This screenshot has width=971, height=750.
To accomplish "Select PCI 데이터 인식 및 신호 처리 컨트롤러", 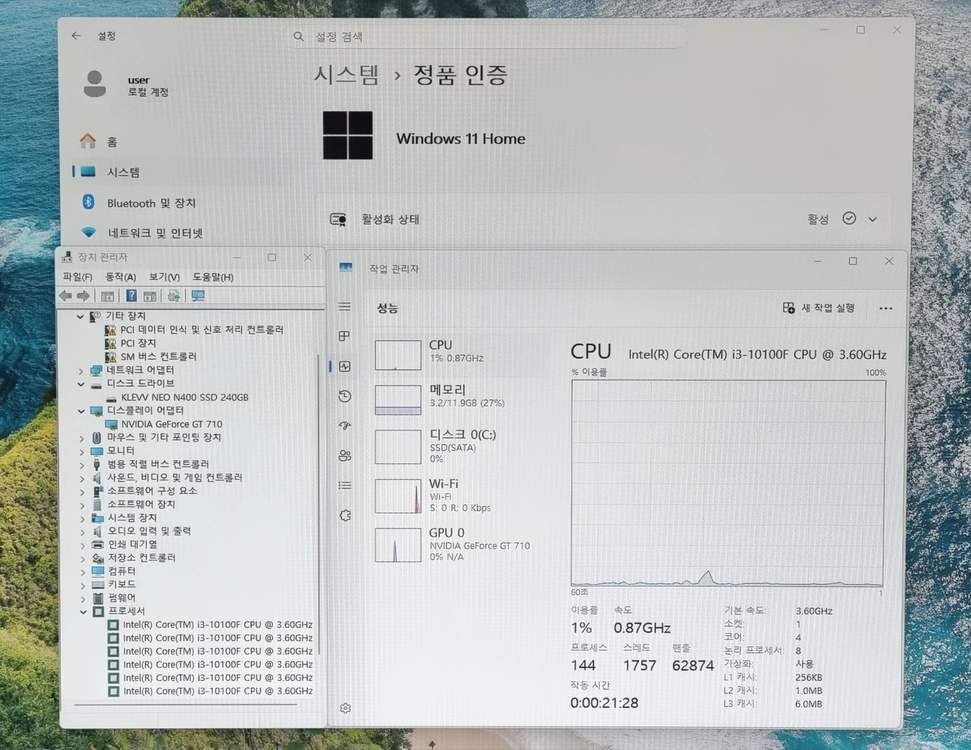I will coord(202,329).
